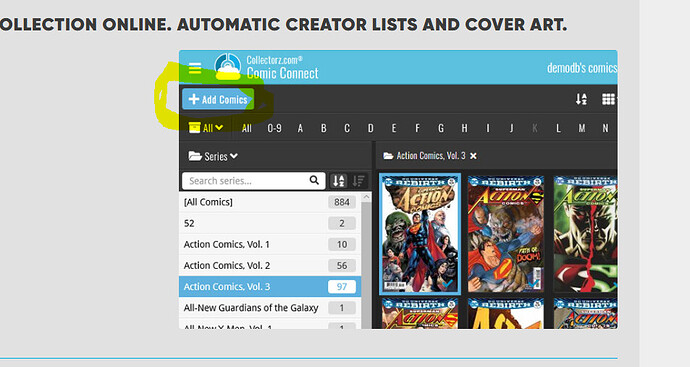
Task: Click the Collectorz cloud logo
Action: tap(228, 67)
